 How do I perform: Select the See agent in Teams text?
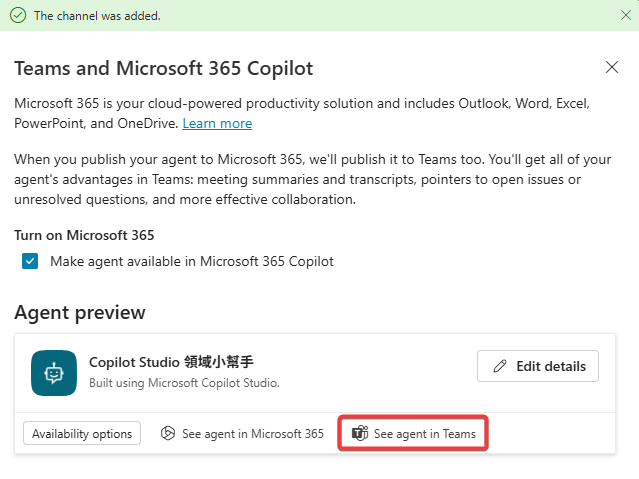coord(424,434)
